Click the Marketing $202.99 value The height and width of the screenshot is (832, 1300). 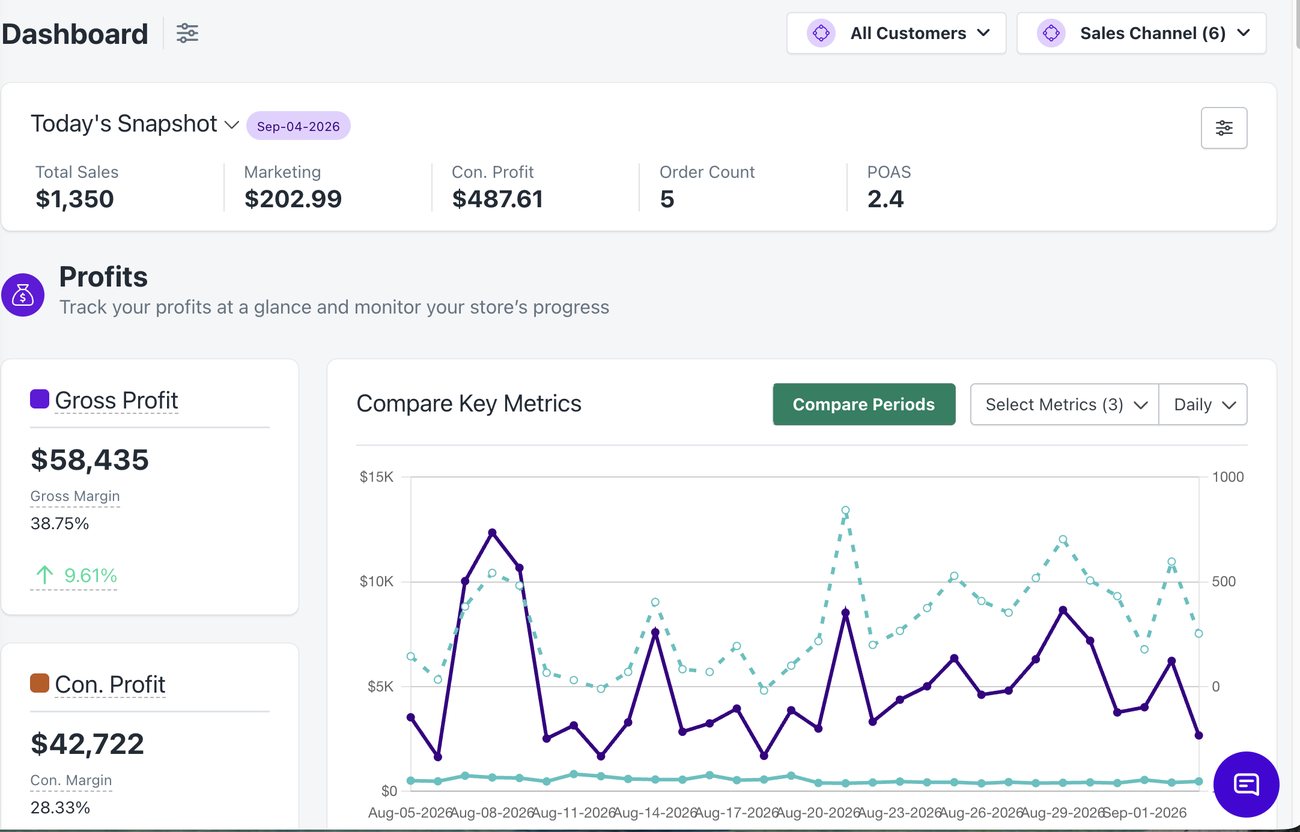pyautogui.click(x=293, y=199)
